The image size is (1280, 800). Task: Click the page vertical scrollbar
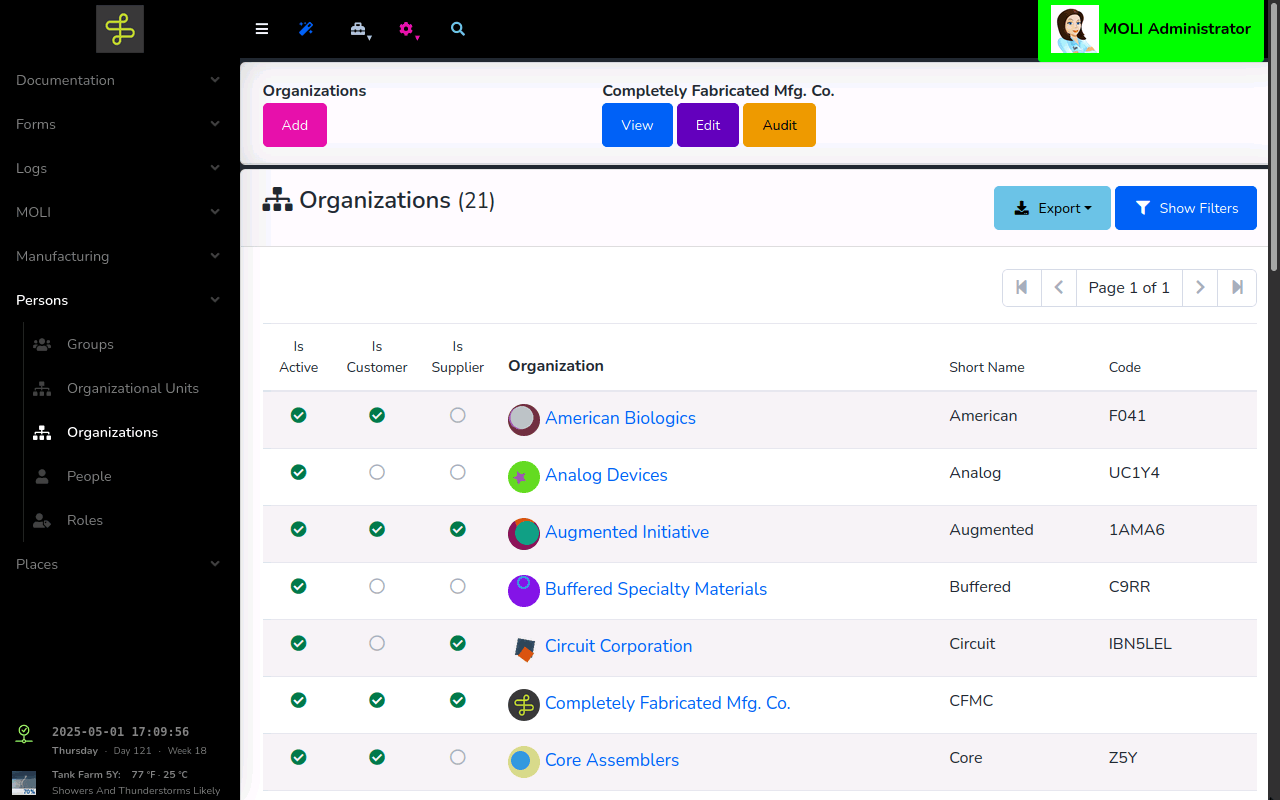click(x=1274, y=150)
